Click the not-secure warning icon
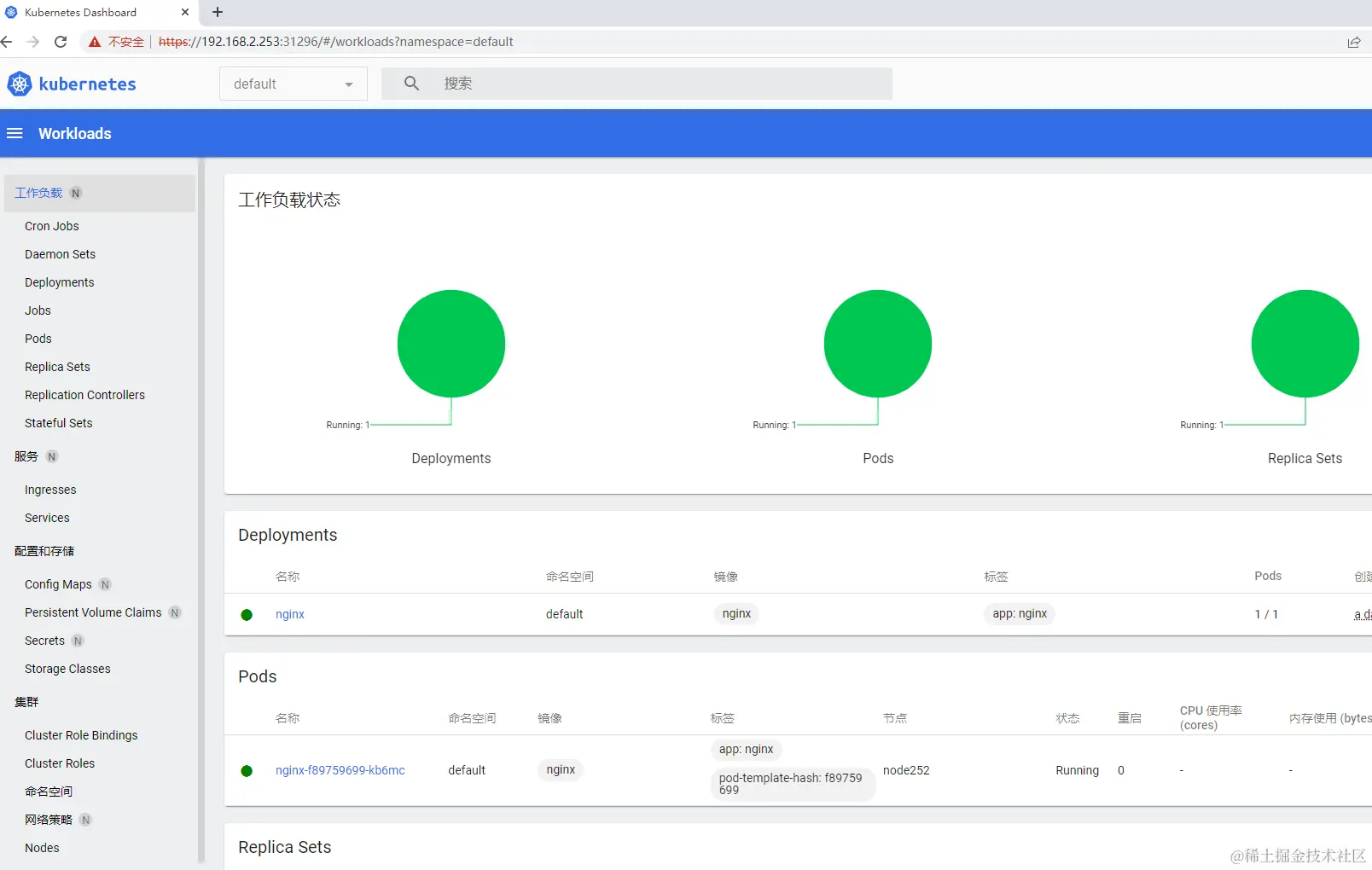Viewport: 1372px width, 870px height. pyautogui.click(x=95, y=42)
